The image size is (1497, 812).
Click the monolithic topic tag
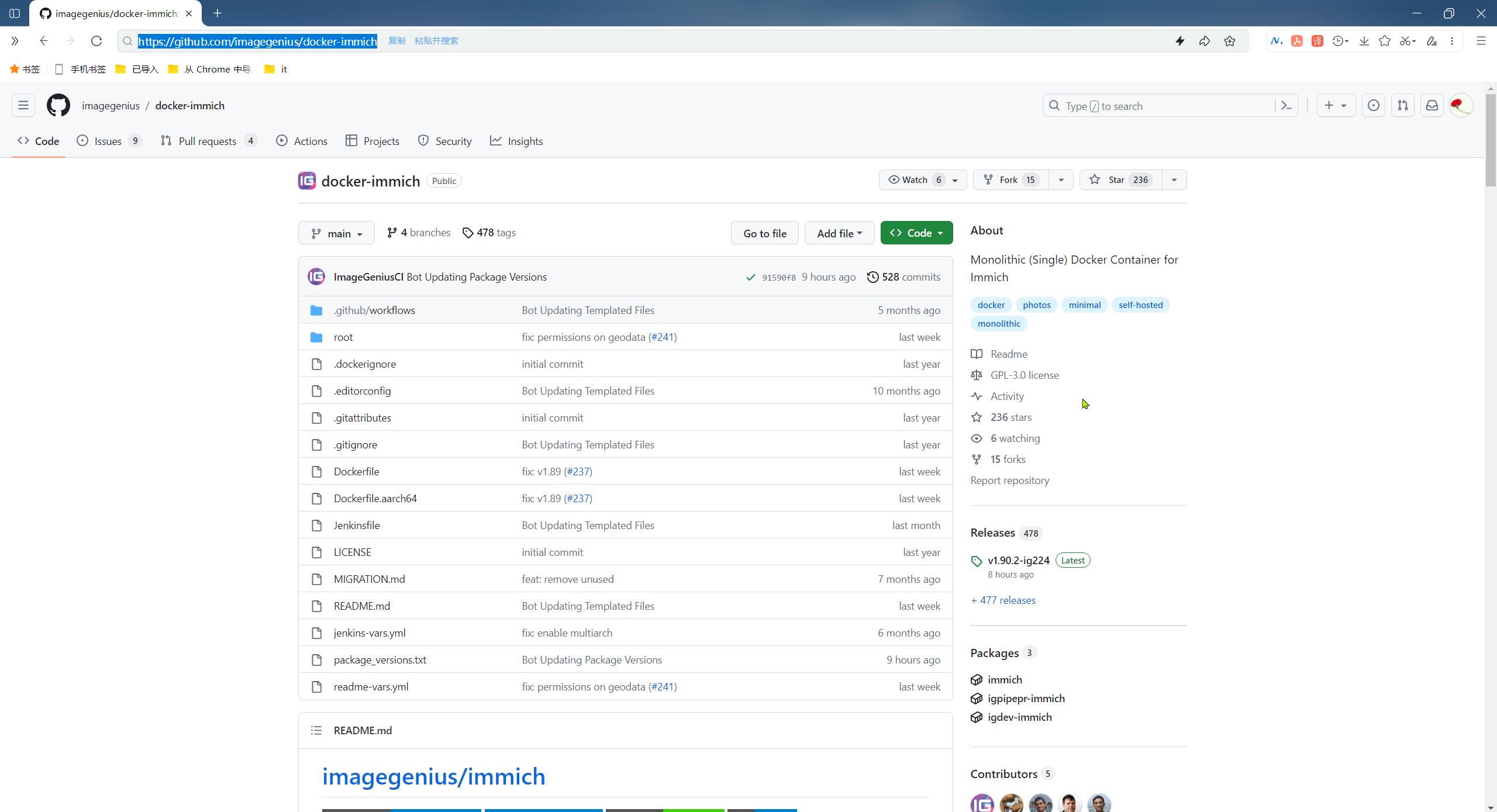999,323
